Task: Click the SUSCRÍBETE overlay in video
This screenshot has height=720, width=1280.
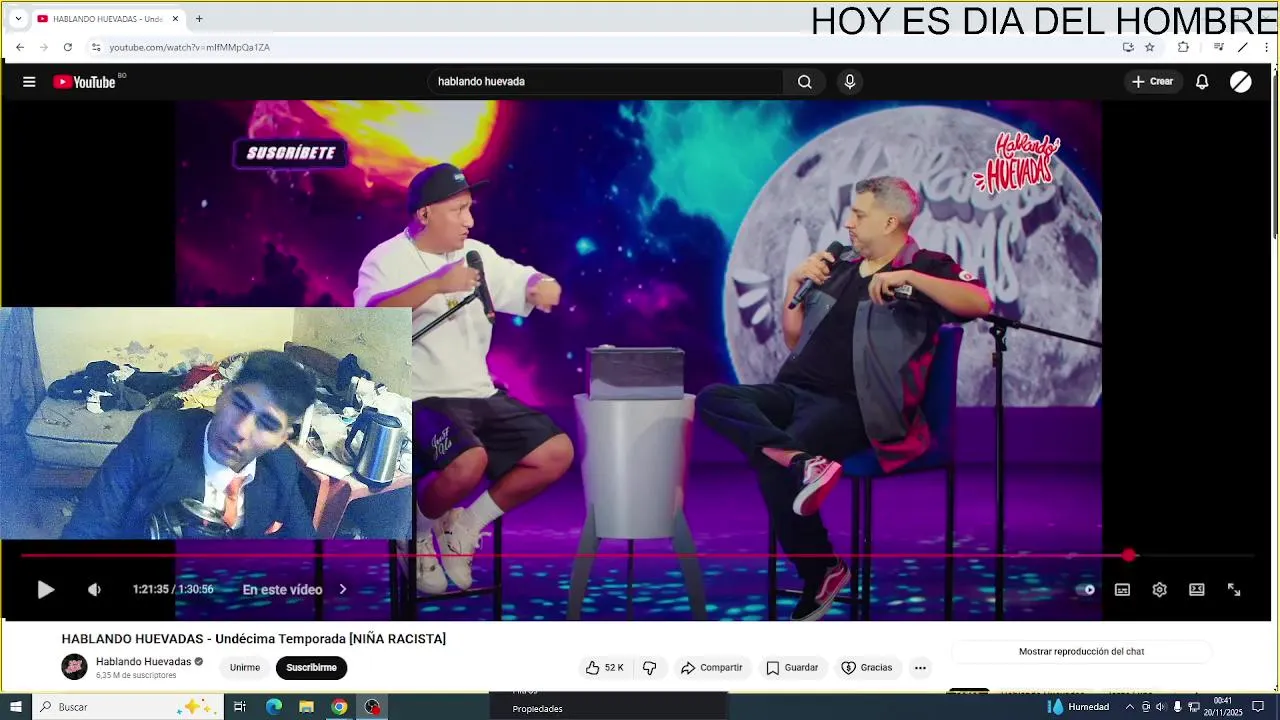Action: click(x=291, y=154)
